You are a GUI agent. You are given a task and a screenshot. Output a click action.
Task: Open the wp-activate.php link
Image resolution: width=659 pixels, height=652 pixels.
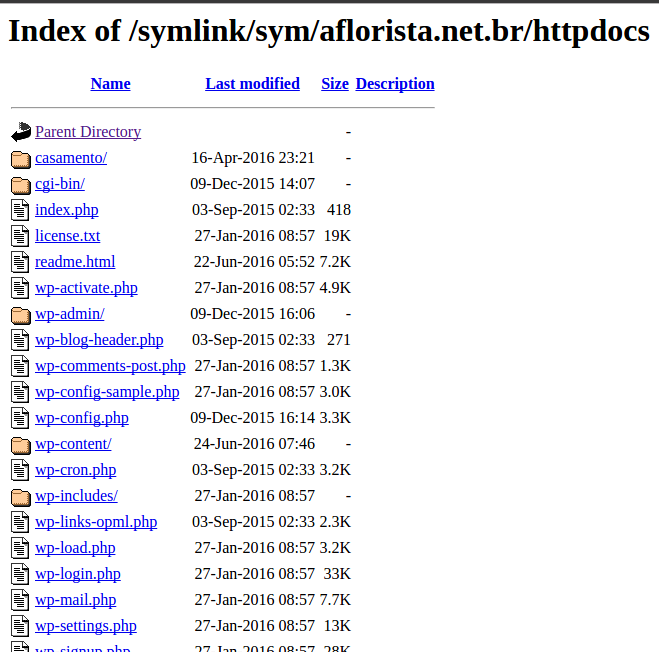tap(86, 288)
